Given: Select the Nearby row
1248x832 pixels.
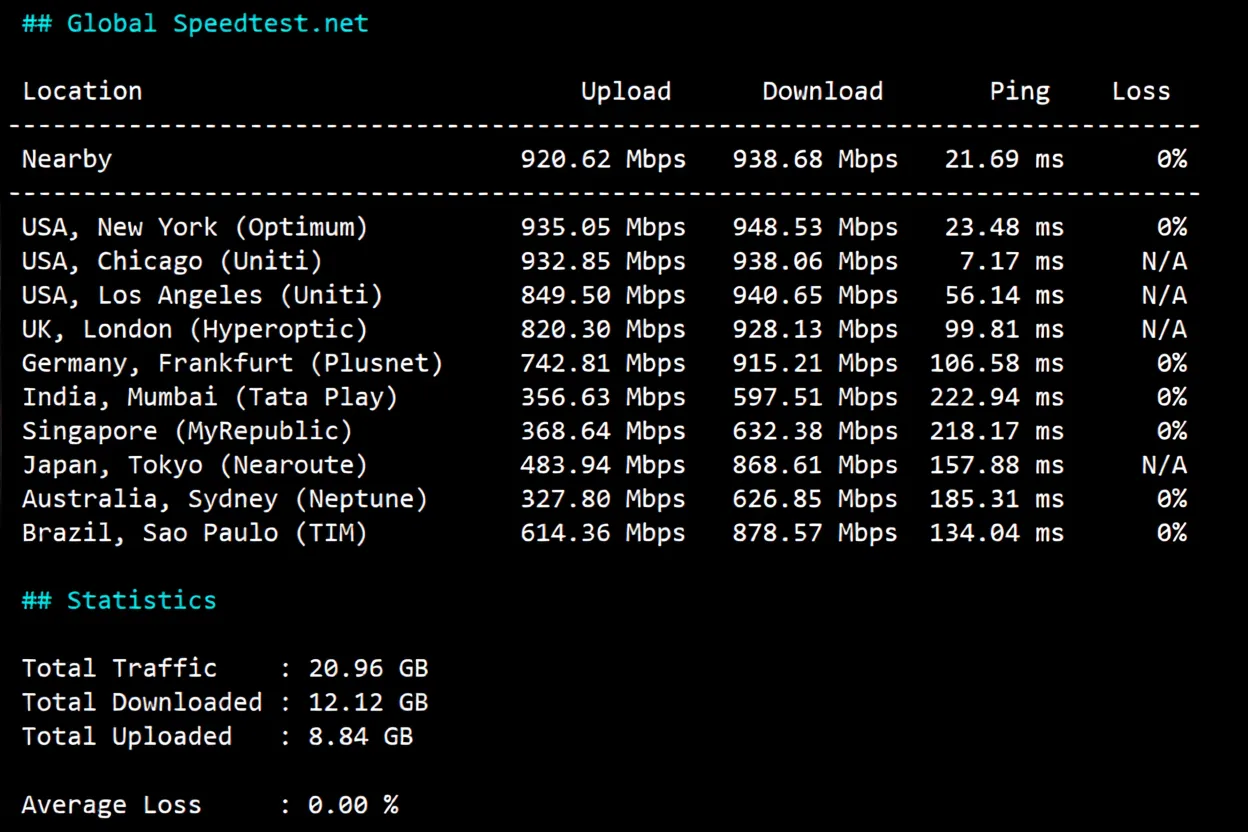Looking at the screenshot, I should 66,158.
